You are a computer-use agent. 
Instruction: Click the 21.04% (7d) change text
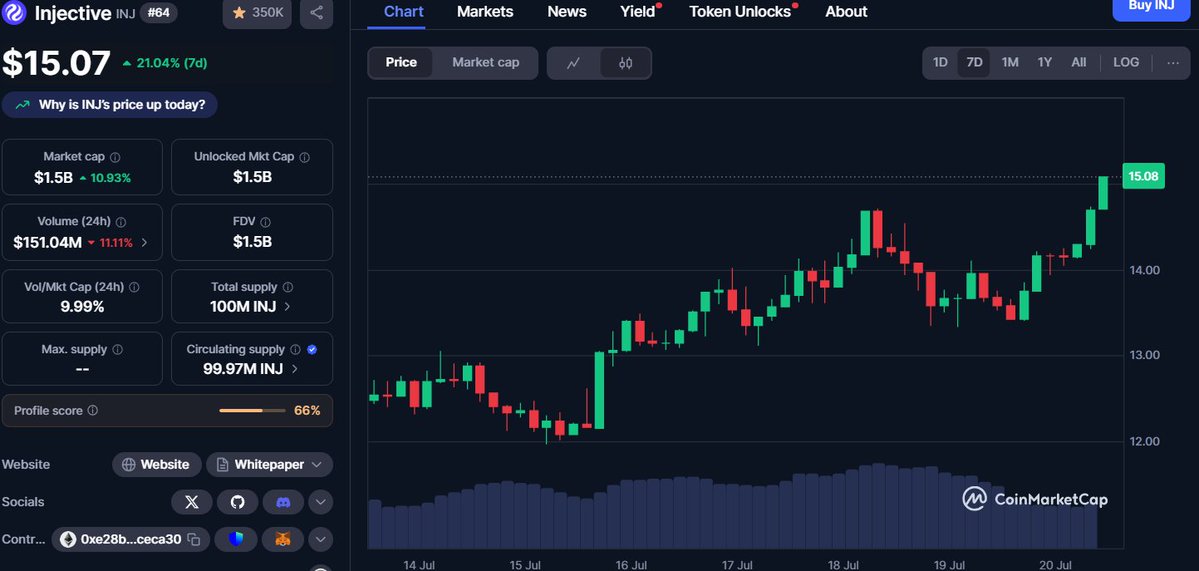171,63
